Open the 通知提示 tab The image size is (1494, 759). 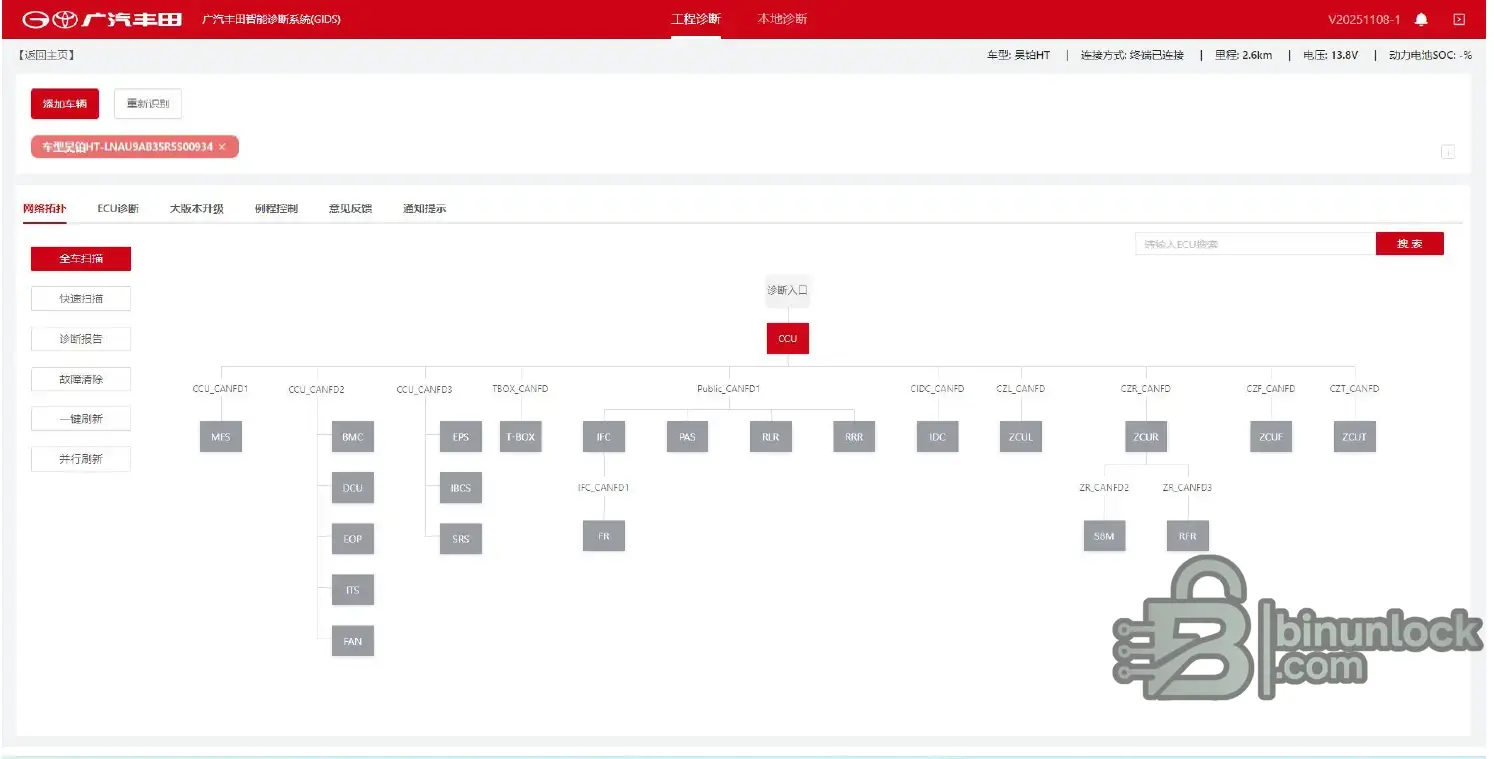click(424, 209)
